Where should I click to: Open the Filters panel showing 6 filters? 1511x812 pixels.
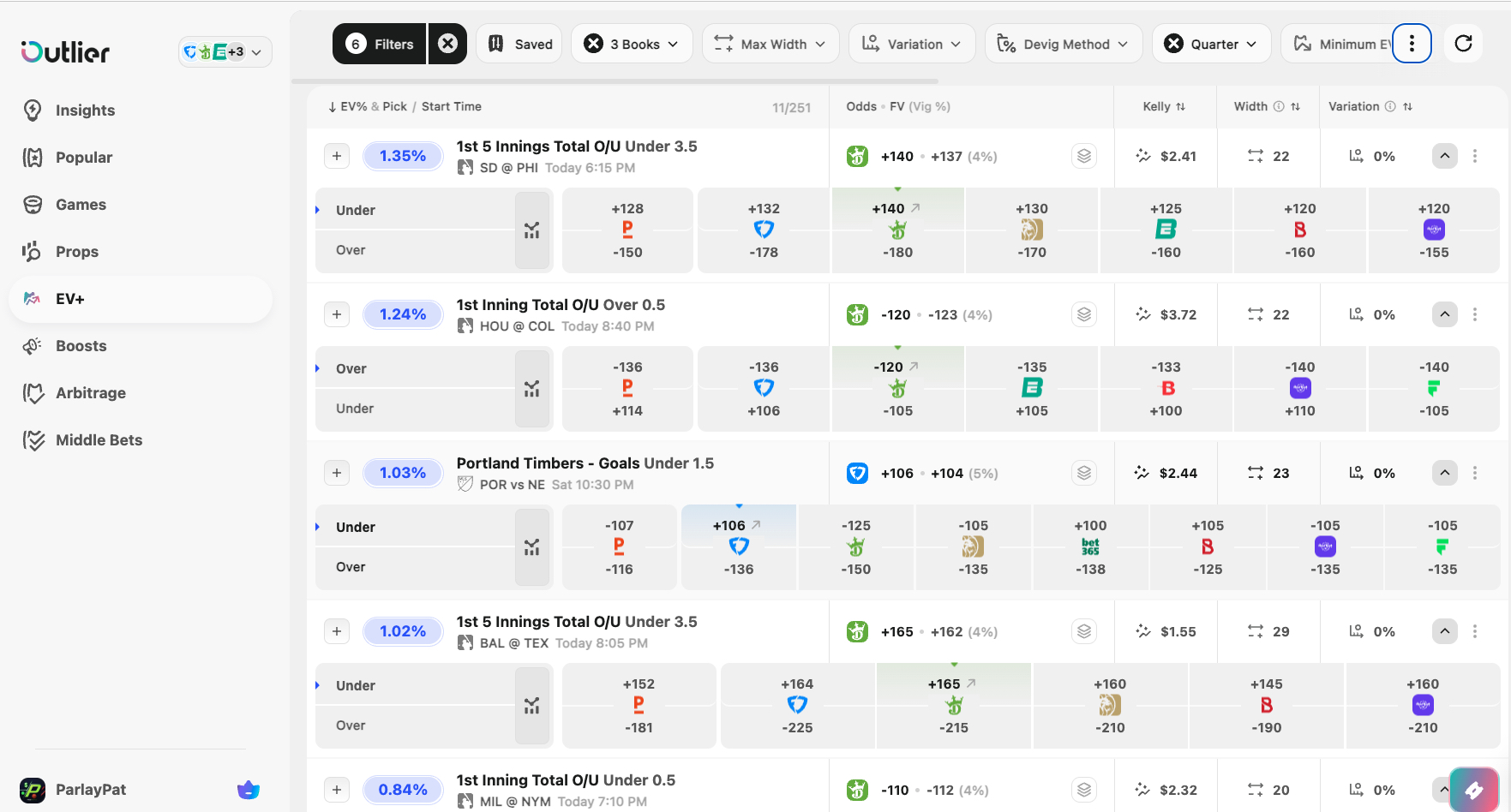coord(380,44)
